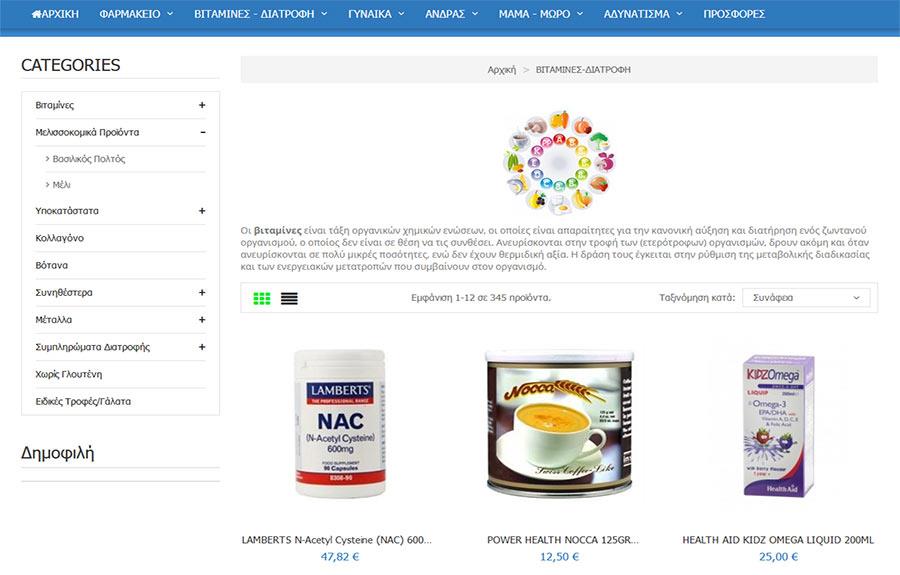Collapse the Μελισσοκομικά Προϊόντα category
Viewport: 900px width, 575px height.
point(203,132)
